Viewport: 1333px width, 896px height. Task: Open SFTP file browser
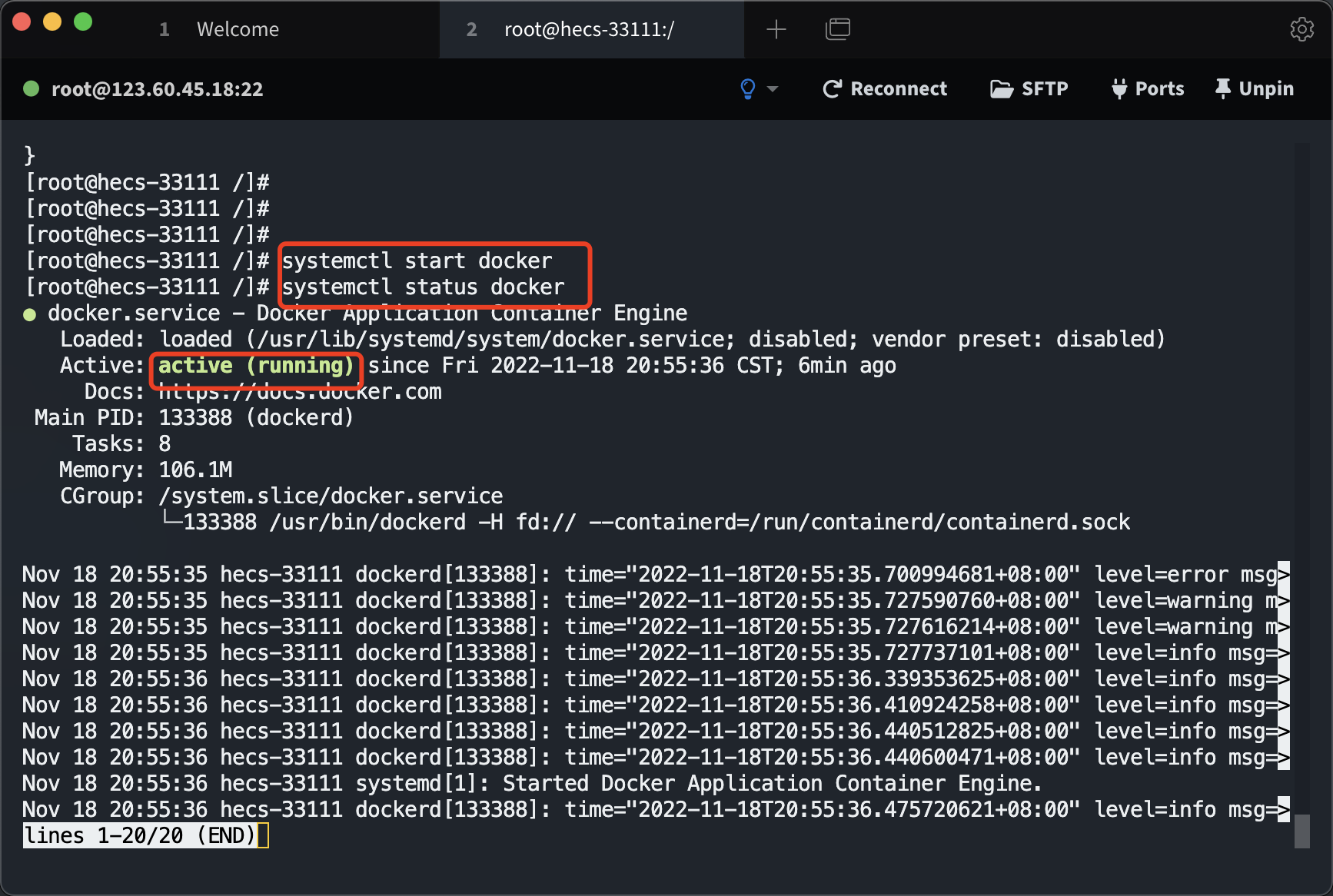pyautogui.click(x=1029, y=89)
